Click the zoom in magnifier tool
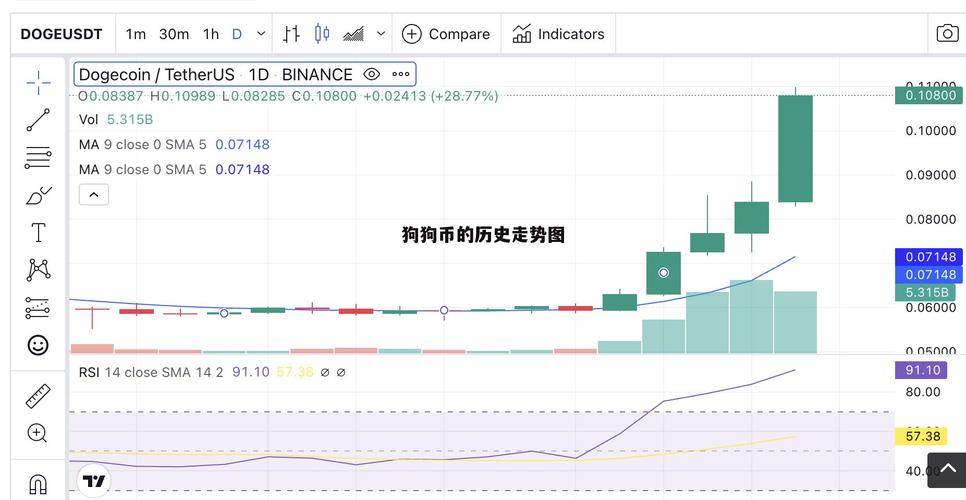 [x=38, y=433]
